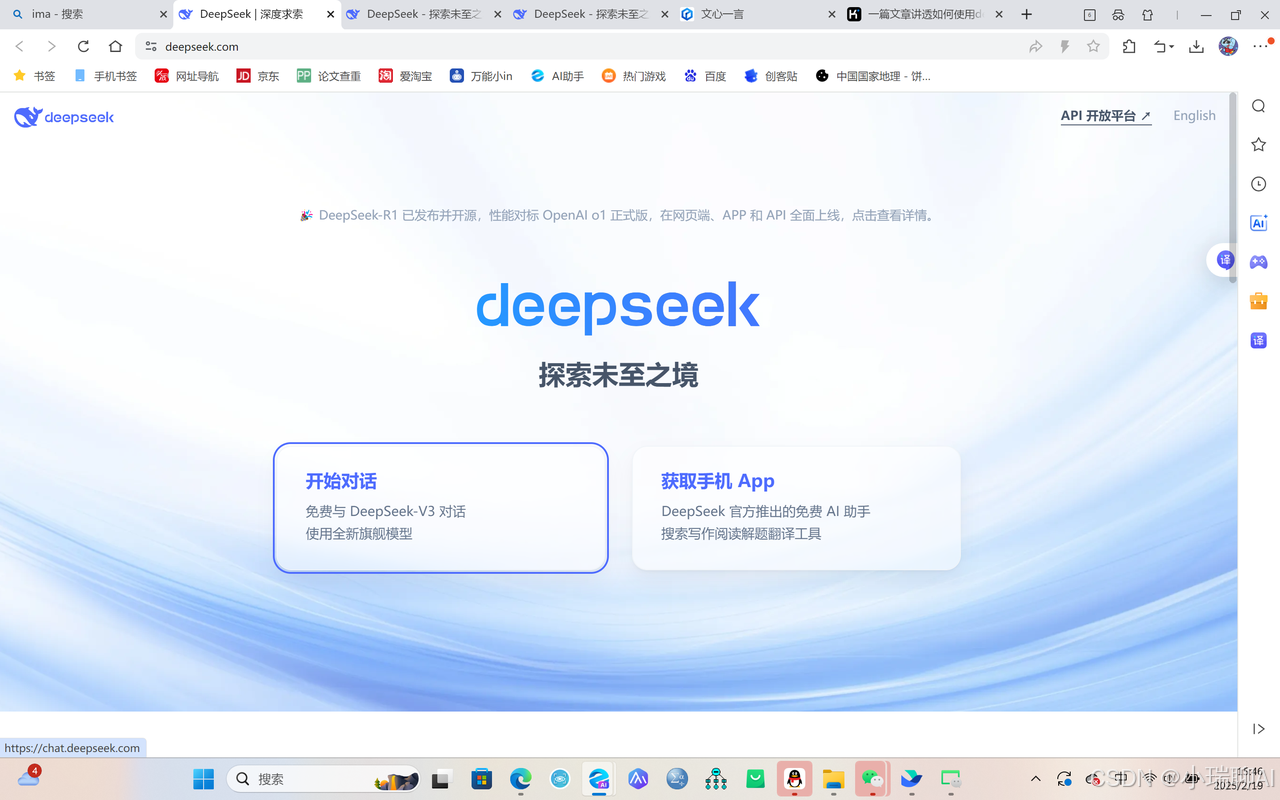Close the 文心一言 tab
Viewport: 1280px width, 800px height.
832,15
